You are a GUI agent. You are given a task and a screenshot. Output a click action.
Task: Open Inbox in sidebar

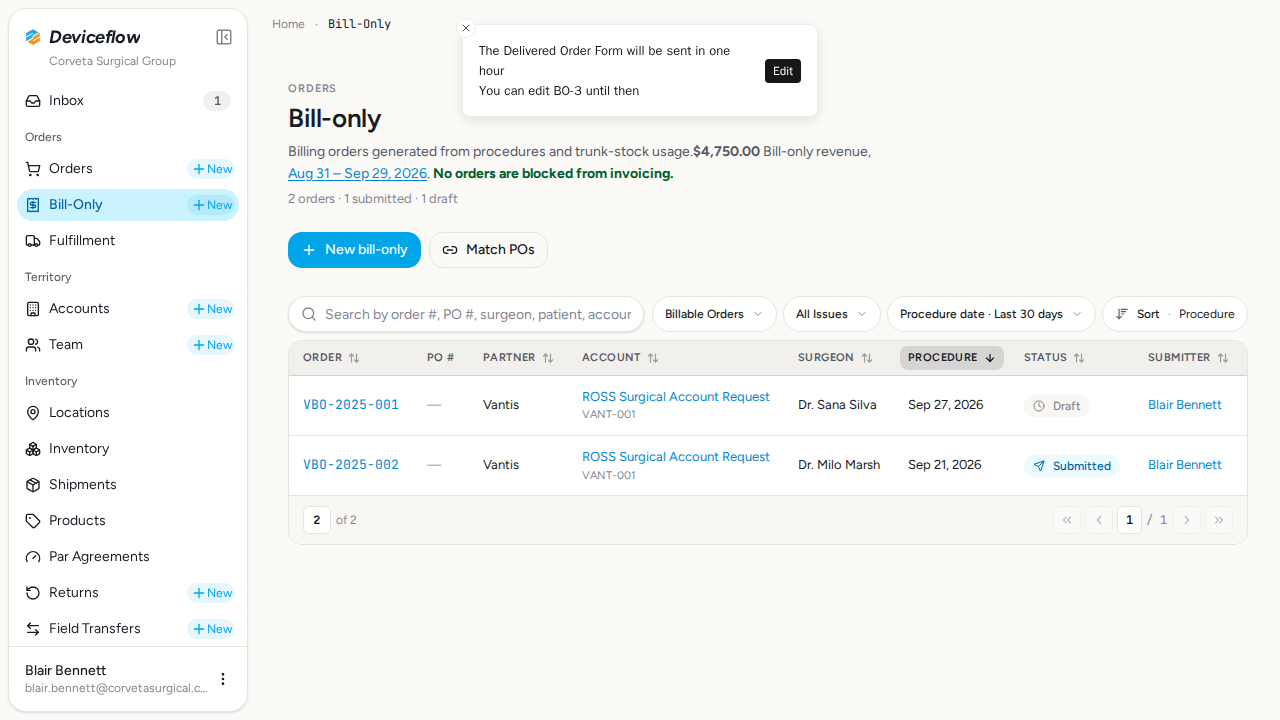pos(128,101)
